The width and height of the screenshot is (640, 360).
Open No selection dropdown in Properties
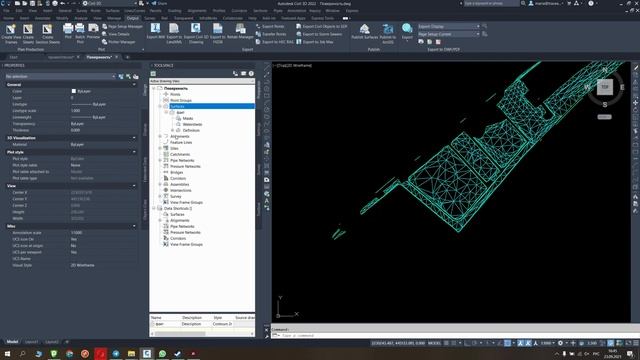pyautogui.click(x=60, y=76)
